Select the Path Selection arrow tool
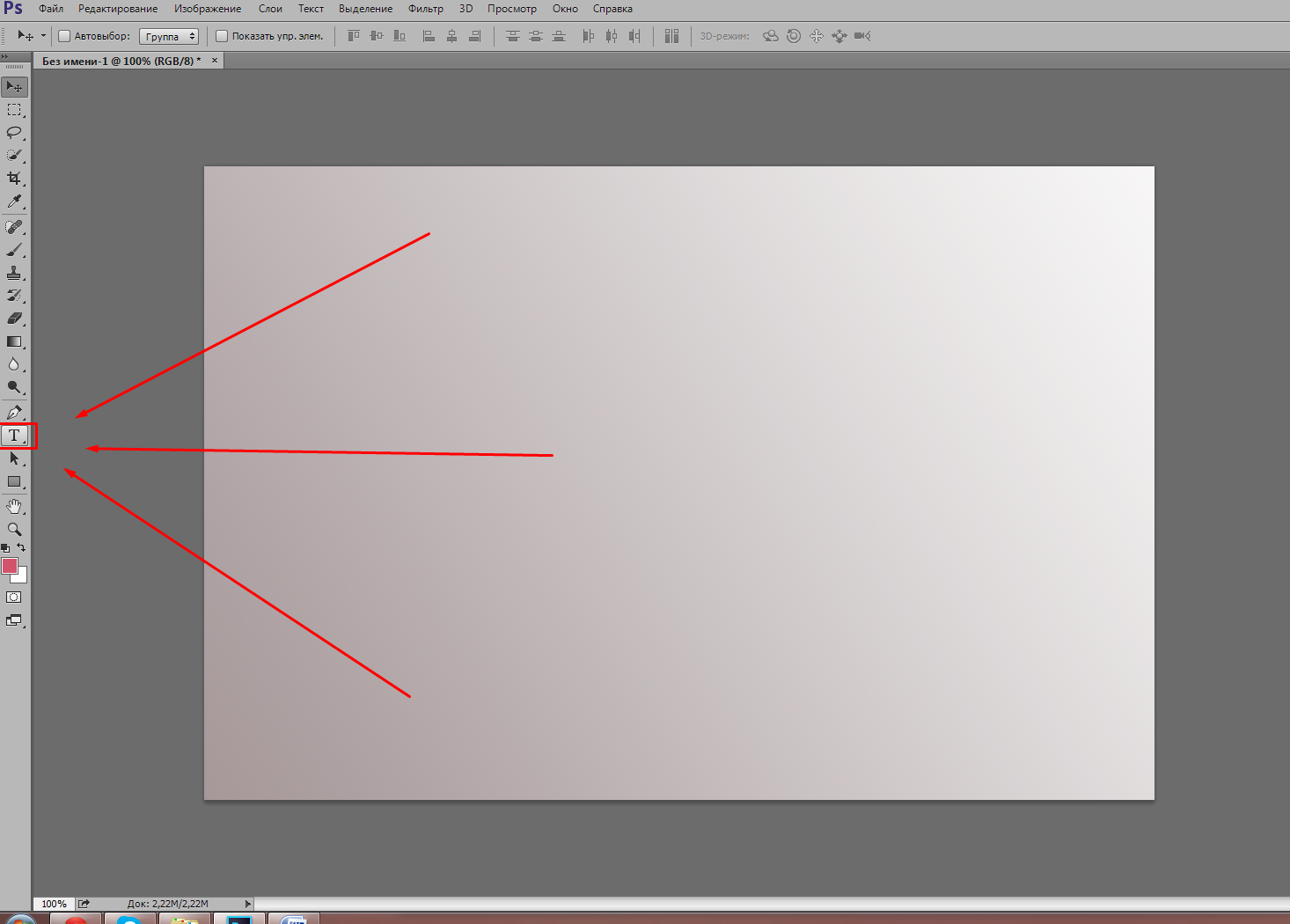Screen dimensions: 1290x924 point(15,458)
